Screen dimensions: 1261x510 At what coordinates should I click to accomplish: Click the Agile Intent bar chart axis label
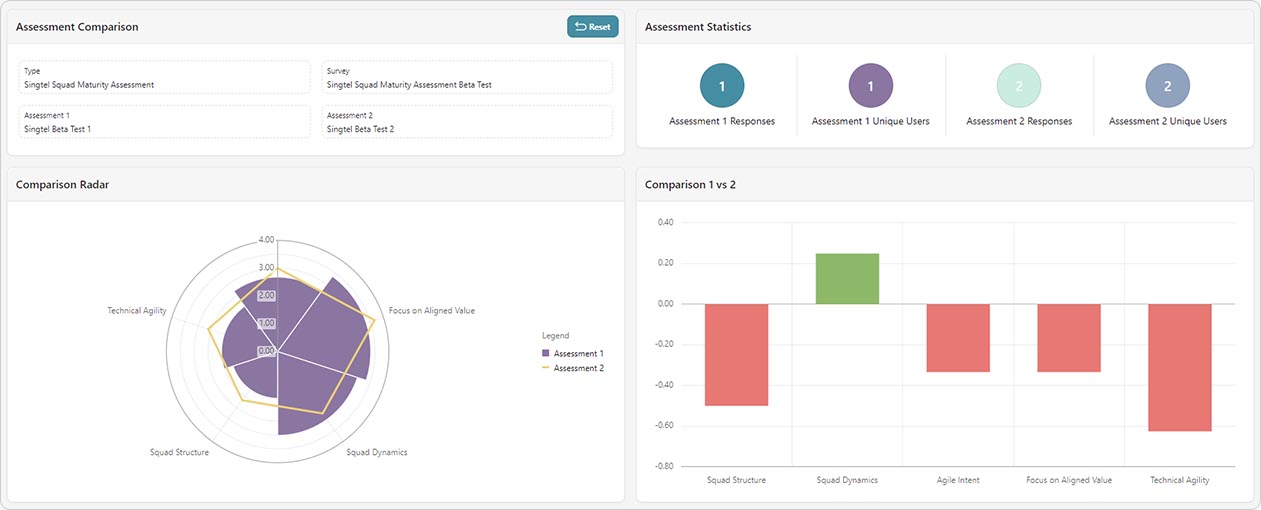tap(958, 480)
